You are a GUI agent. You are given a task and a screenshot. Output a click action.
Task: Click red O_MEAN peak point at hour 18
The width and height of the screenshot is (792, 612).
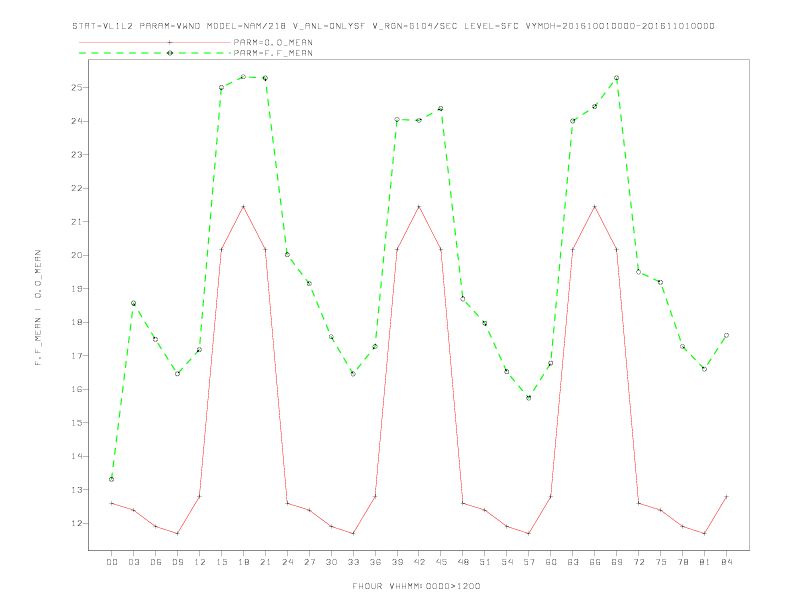[x=243, y=207]
